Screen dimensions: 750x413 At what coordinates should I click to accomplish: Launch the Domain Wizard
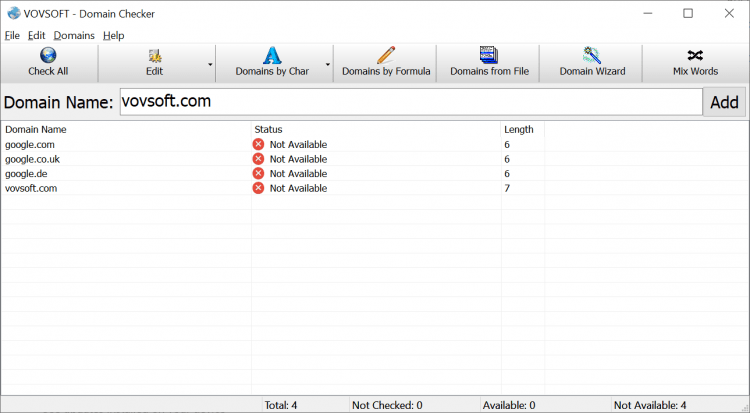pos(592,56)
